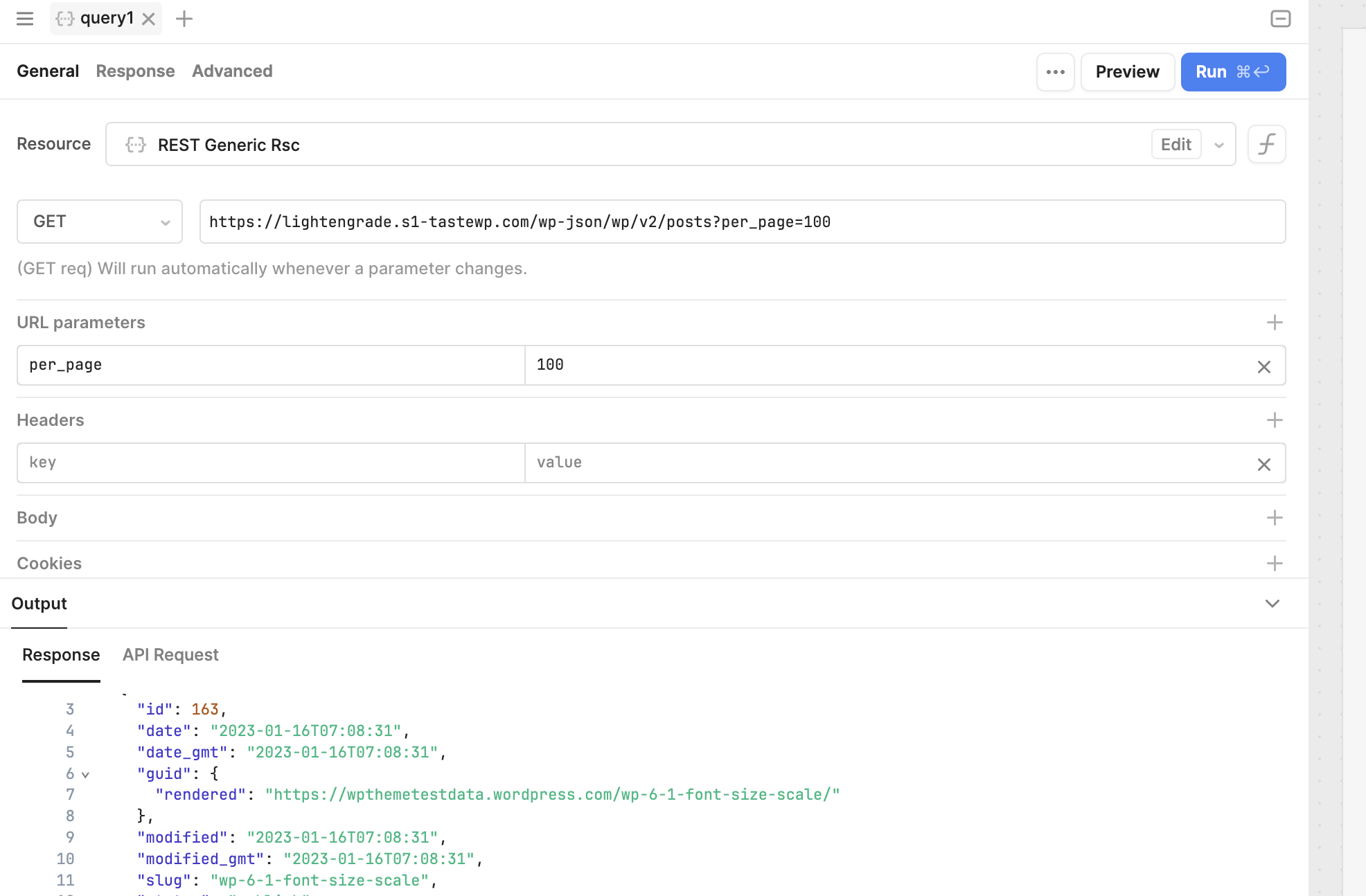The image size is (1366, 896).
Task: Delete the empty header key-value row
Action: click(1263, 464)
